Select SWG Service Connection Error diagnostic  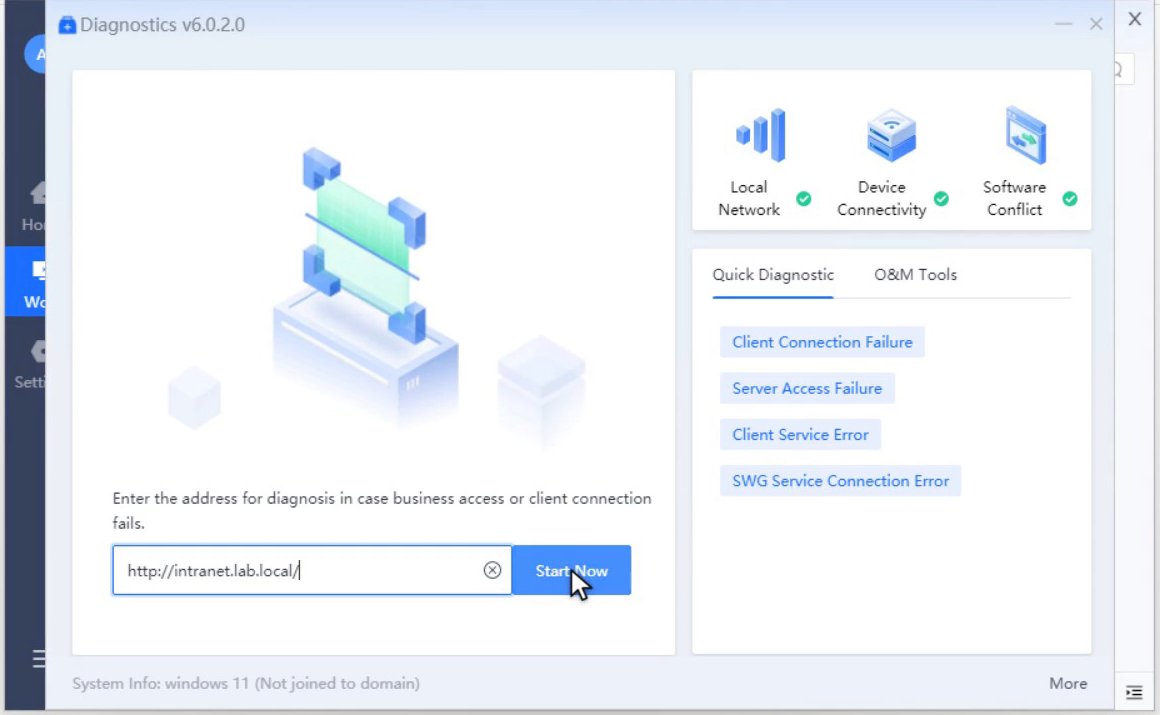pyautogui.click(x=840, y=480)
